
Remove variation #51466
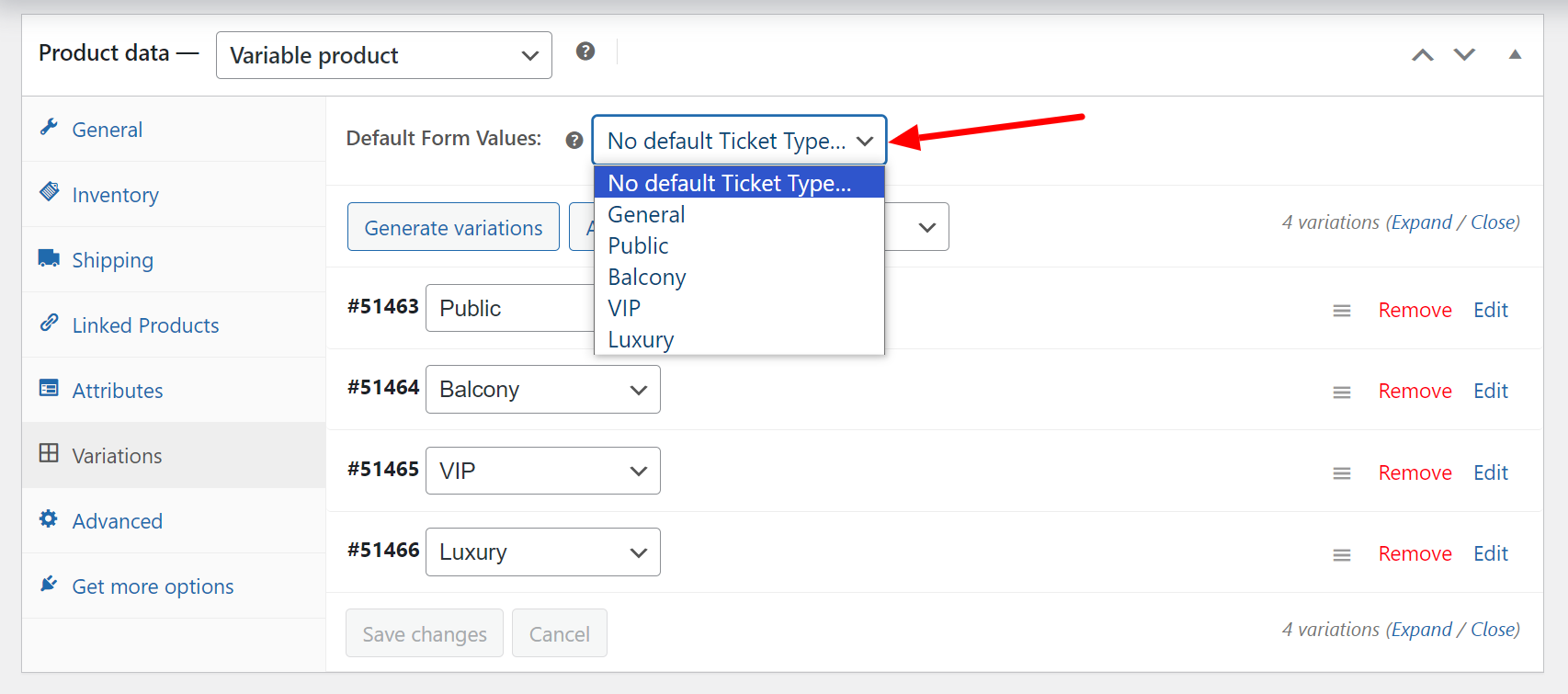tap(1415, 554)
